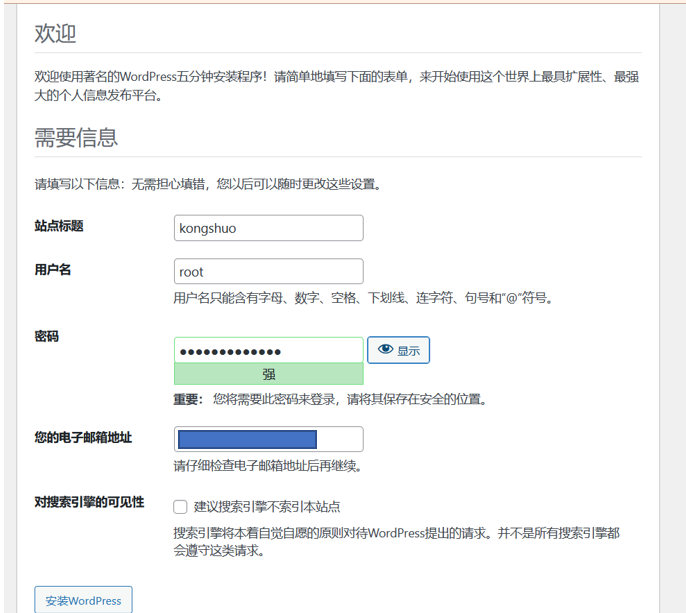Click the 建议搜索引擎不索引本站点 checkbox label text
This screenshot has height=613, width=686.
click(267, 507)
